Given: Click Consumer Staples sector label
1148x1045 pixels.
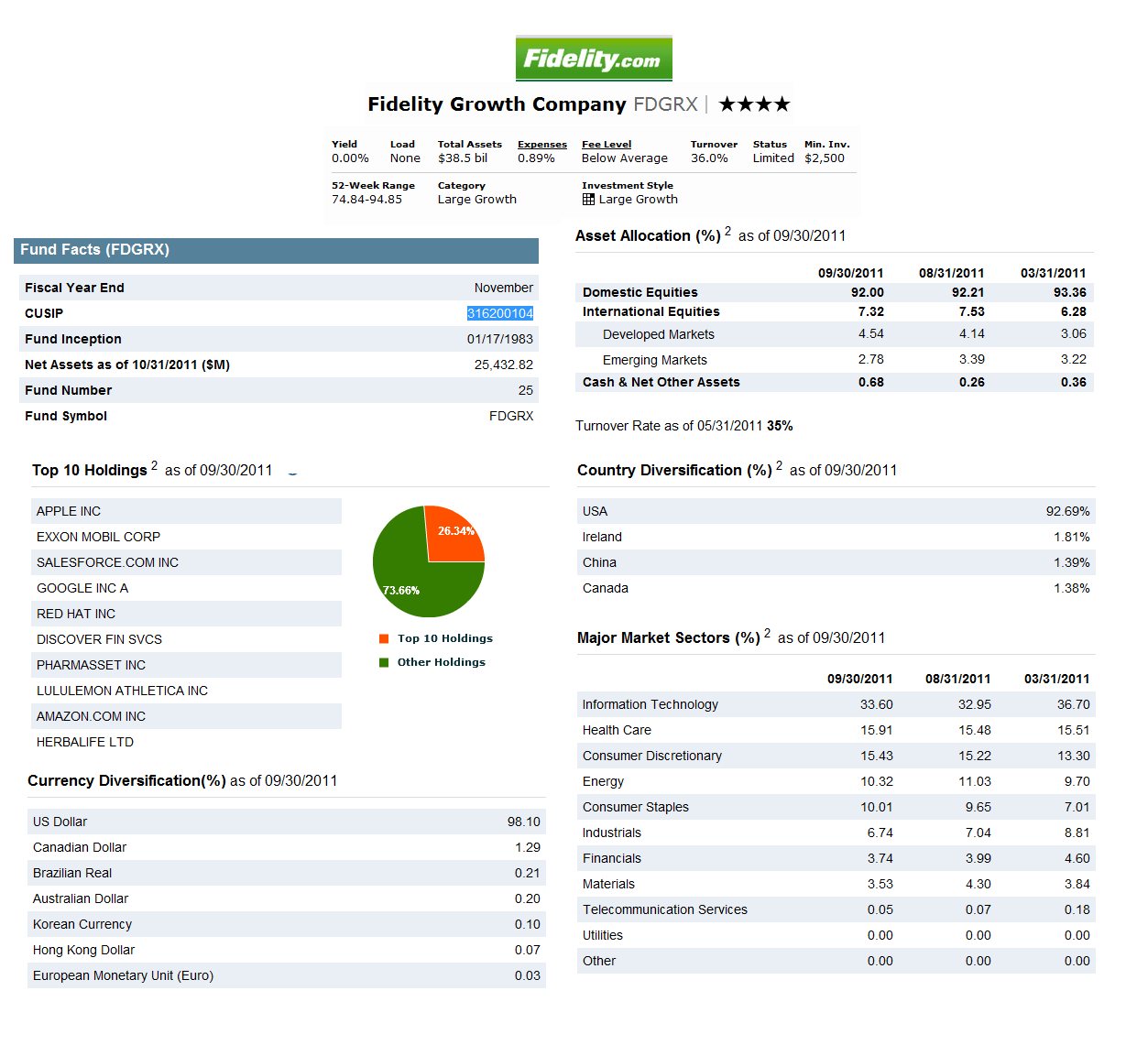Looking at the screenshot, I should (x=636, y=807).
